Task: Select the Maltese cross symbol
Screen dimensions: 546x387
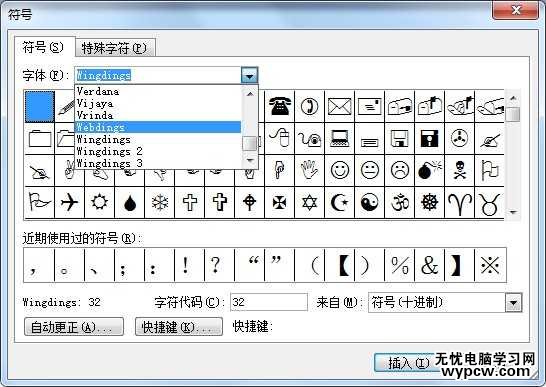Action: 280,202
